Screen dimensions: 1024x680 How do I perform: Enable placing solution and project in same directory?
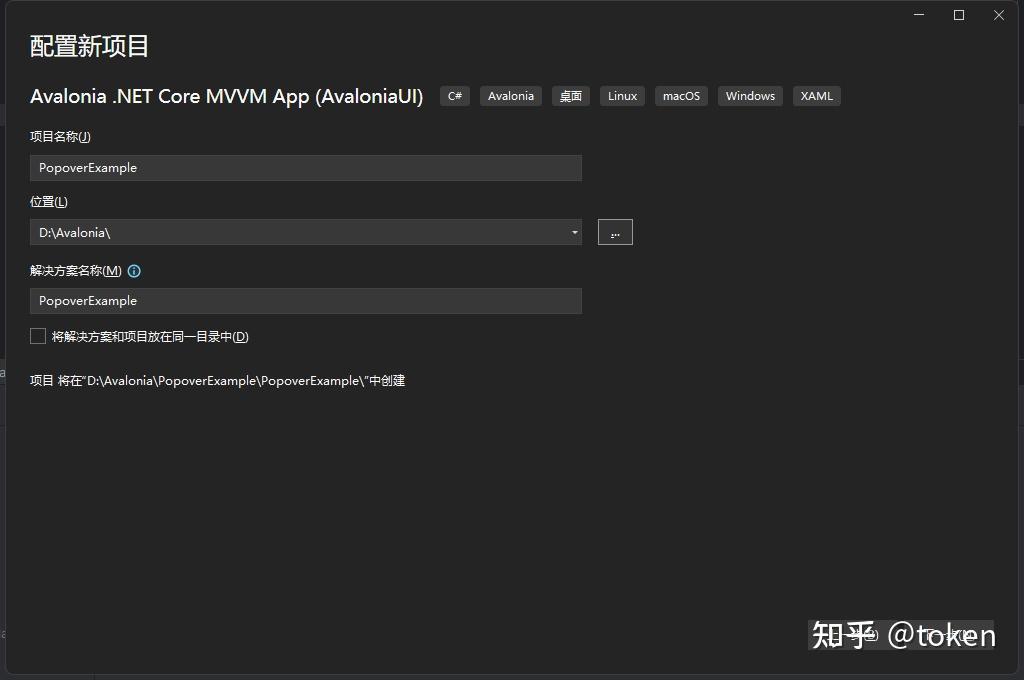click(x=38, y=336)
